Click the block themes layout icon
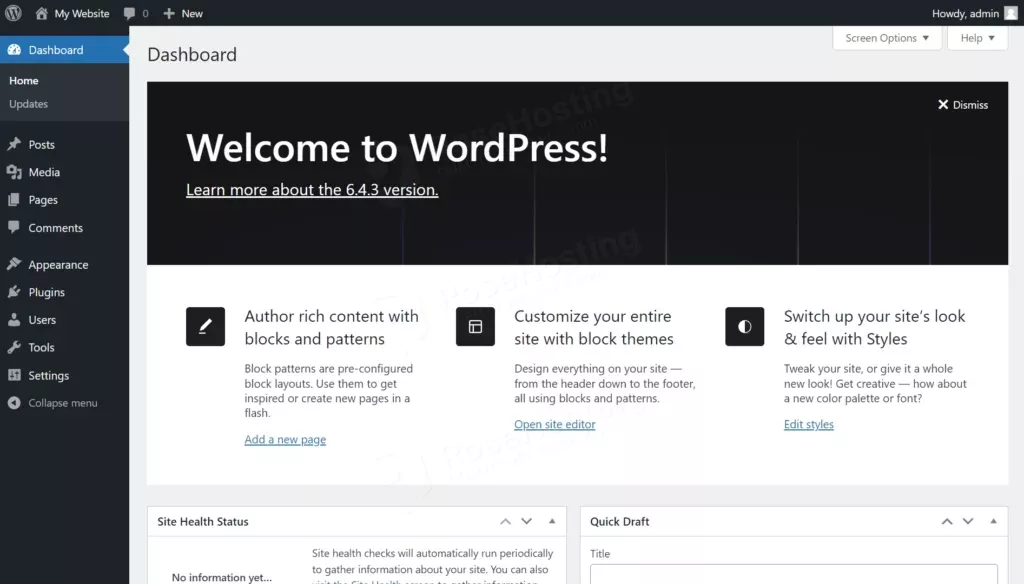Viewport: 1024px width, 584px height. (475, 327)
